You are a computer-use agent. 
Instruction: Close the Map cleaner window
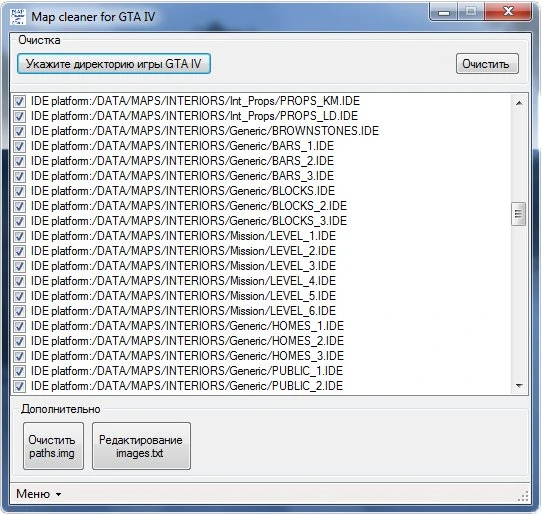click(x=508, y=12)
